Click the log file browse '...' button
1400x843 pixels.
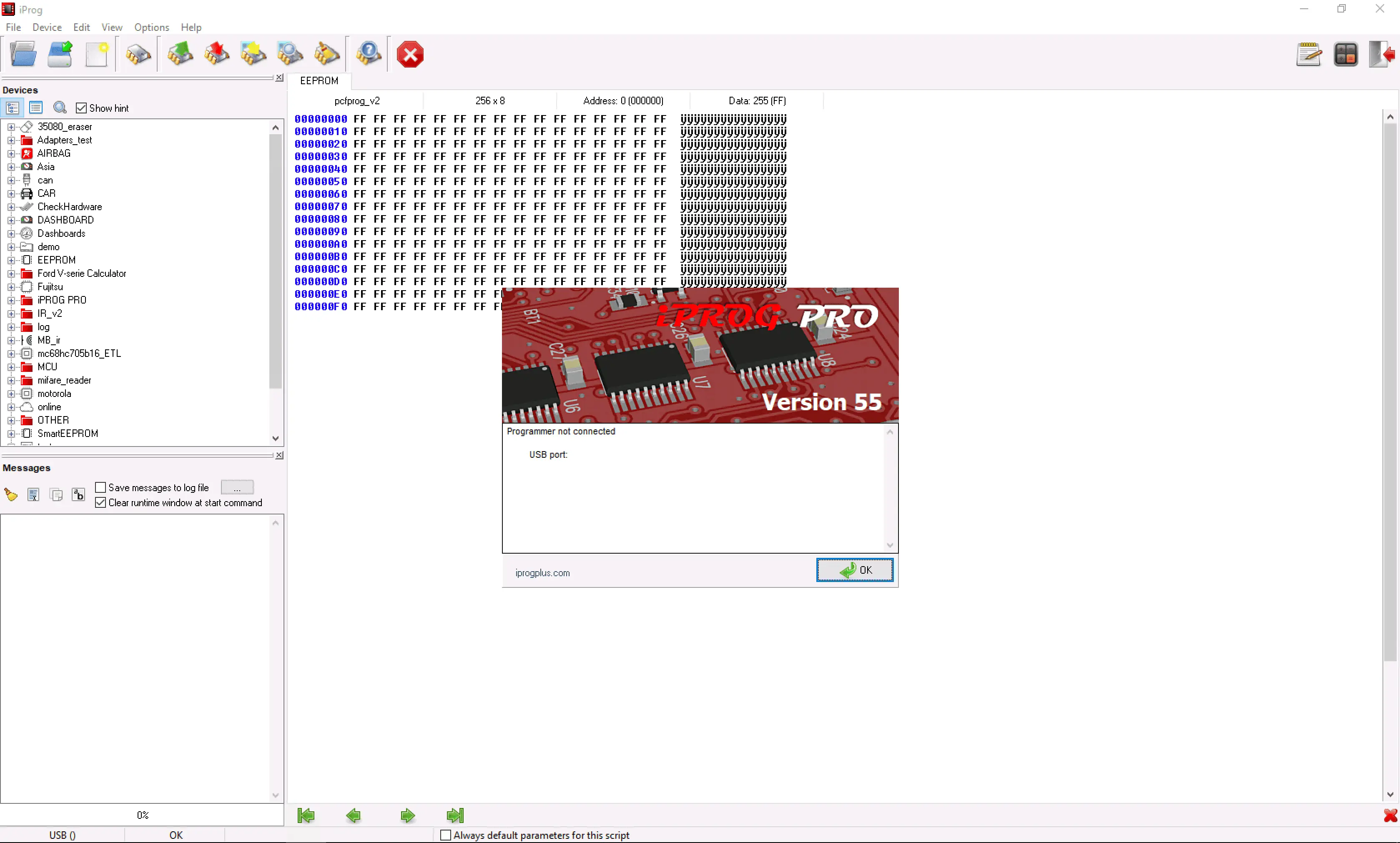[237, 487]
